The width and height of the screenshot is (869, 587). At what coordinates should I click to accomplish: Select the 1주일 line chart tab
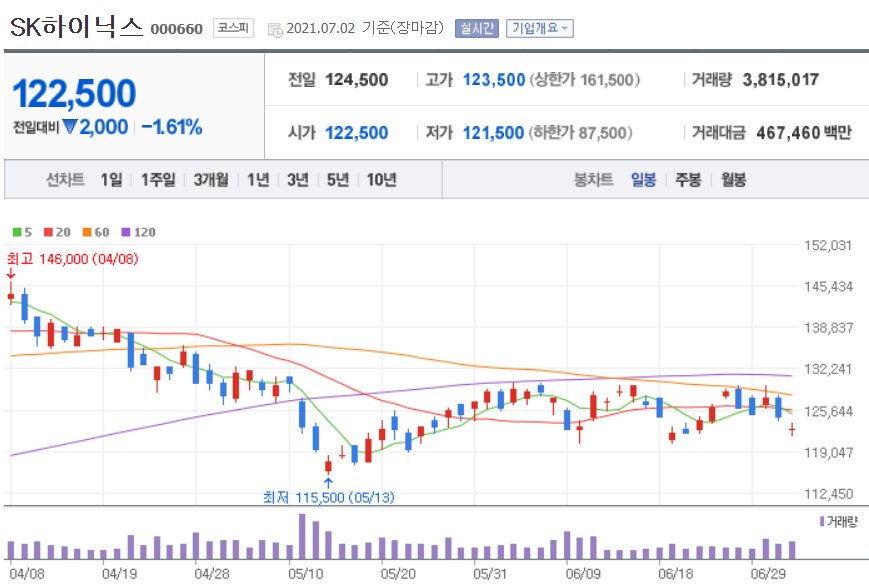158,180
